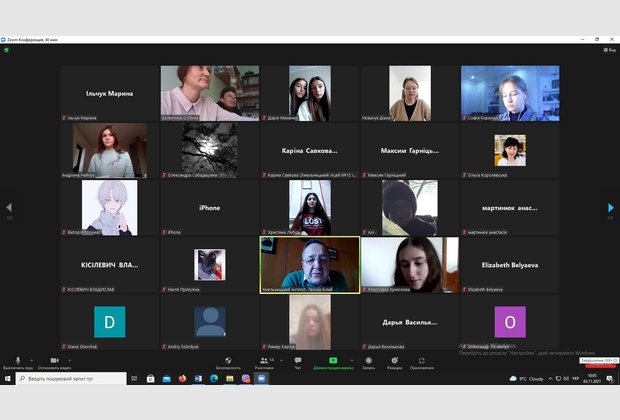Open the Chat panel
This screenshot has height=420, width=620.
[298, 363]
